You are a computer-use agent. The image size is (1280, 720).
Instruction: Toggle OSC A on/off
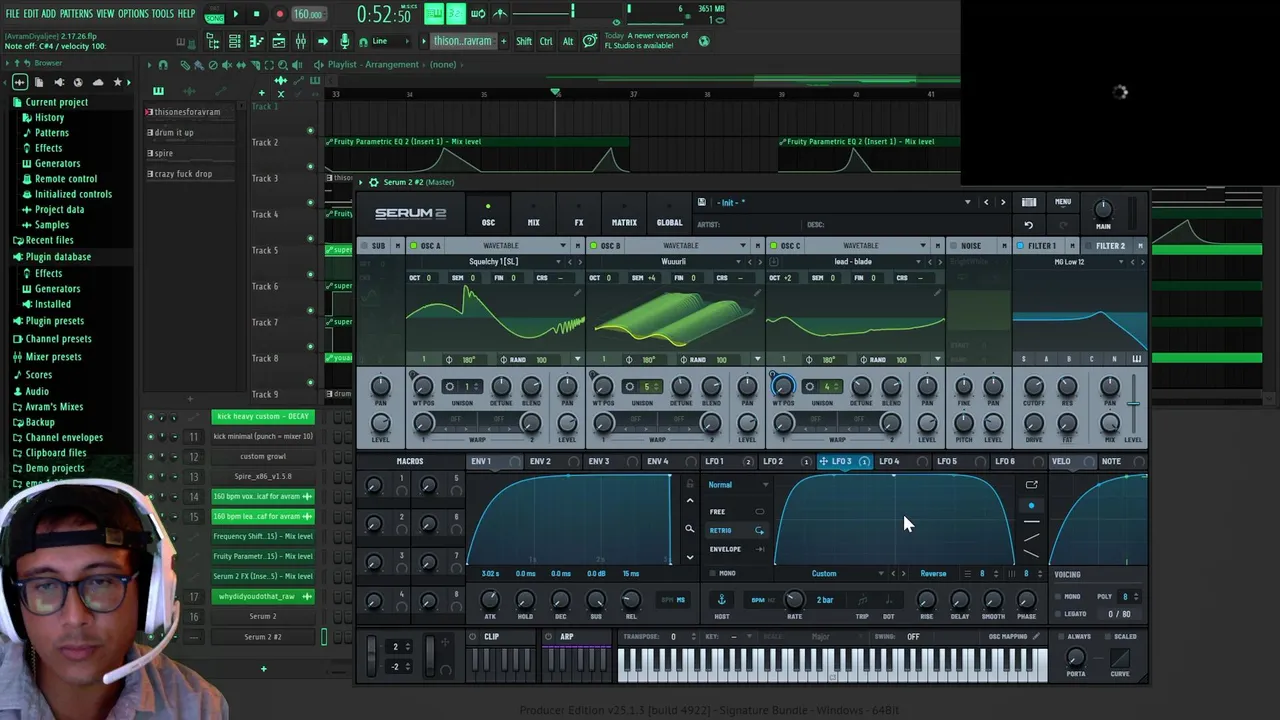pos(413,246)
